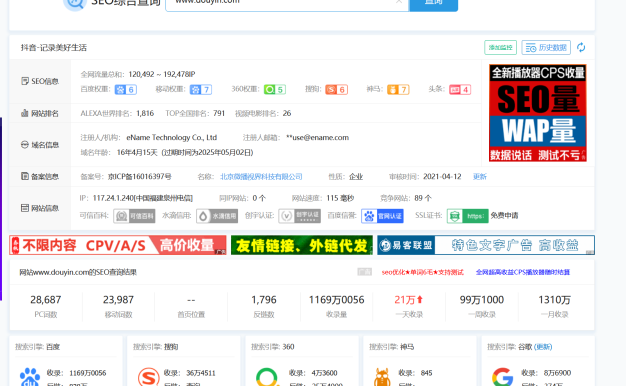Click the 移动权重 7 badge
Screen dimensions: 626x386
tap(200, 89)
